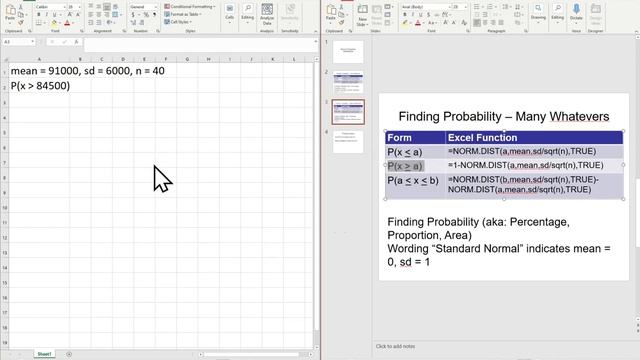Click the Click to add notes area
Image resolution: width=640 pixels, height=360 pixels.
395,346
